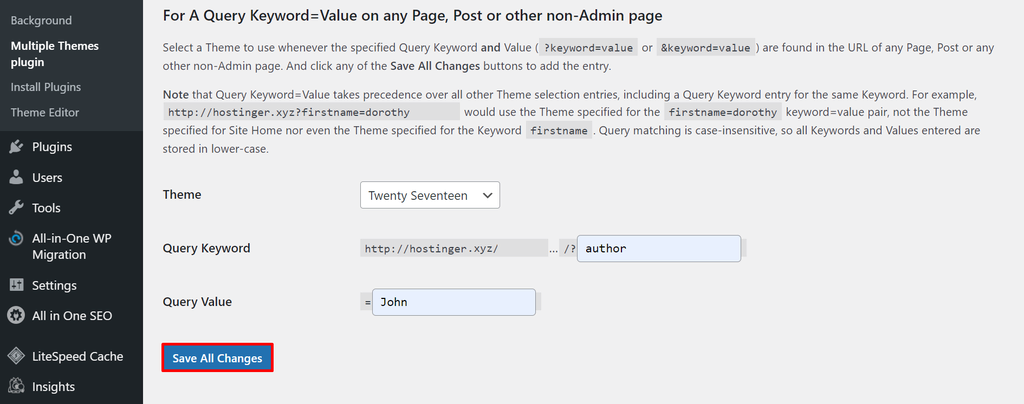This screenshot has width=1024, height=404.
Task: Click the Insights icon in sidebar
Action: coord(16,387)
